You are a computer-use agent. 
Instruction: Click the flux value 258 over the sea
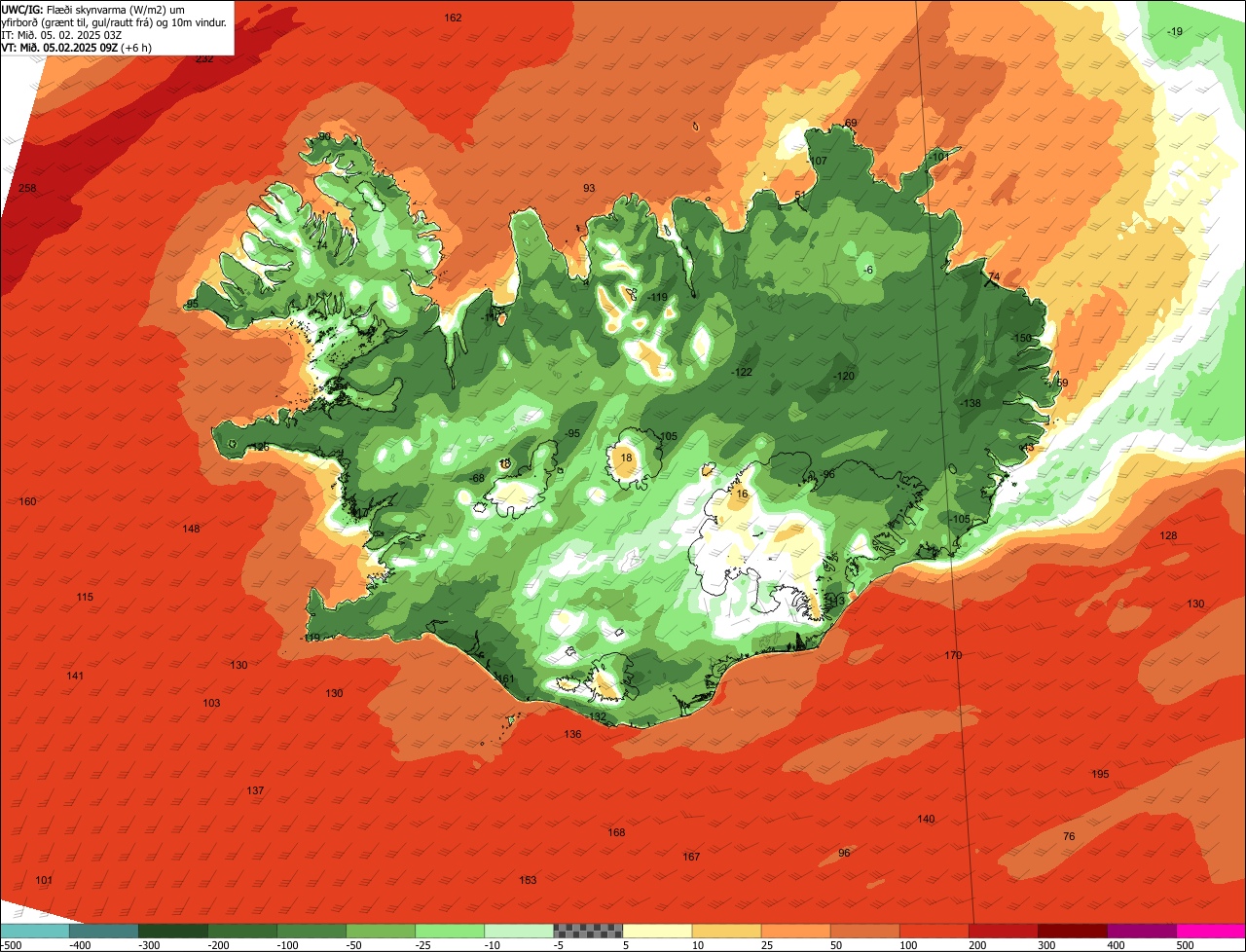[27, 188]
